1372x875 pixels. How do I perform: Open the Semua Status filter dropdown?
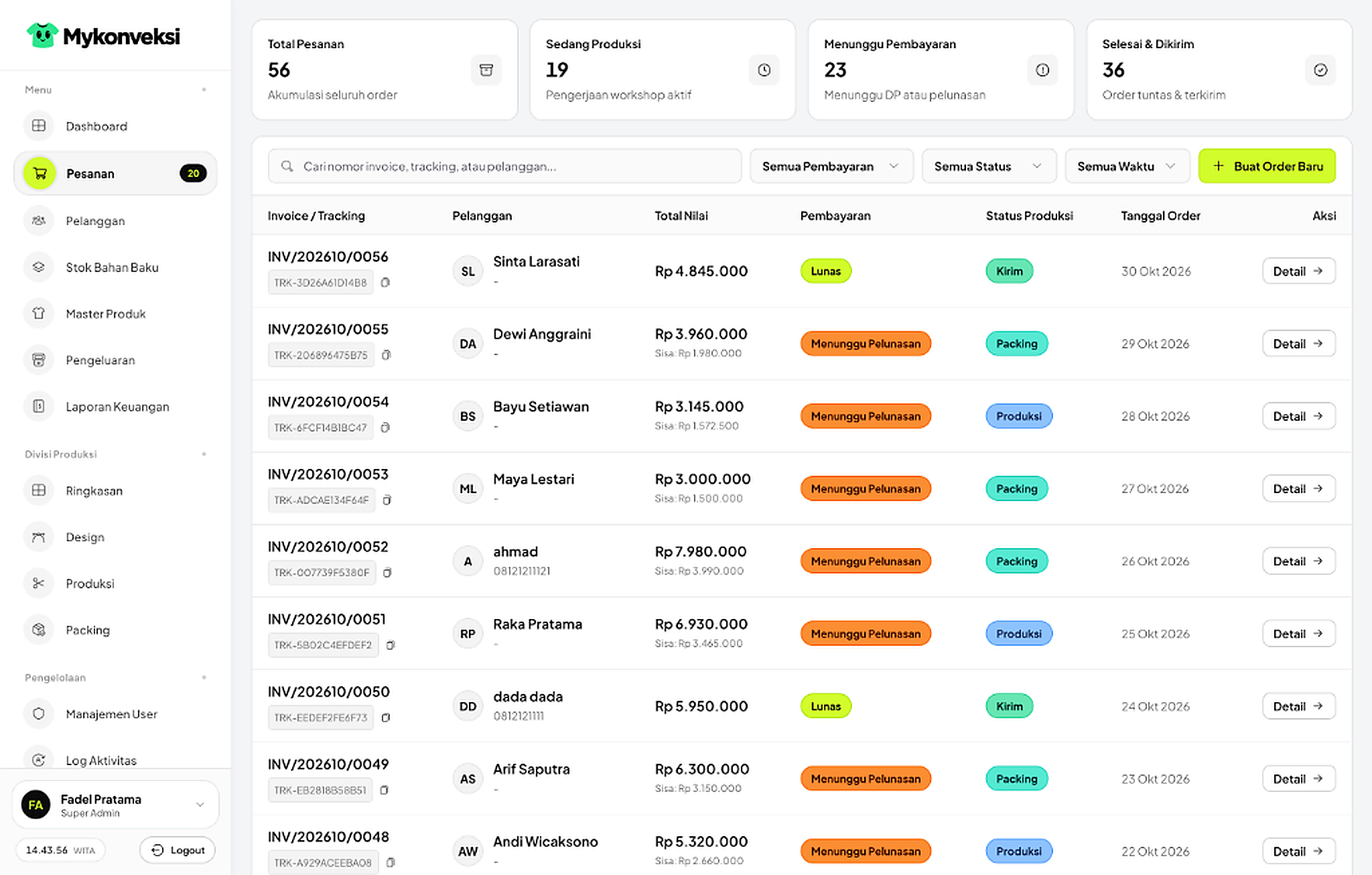pyautogui.click(x=989, y=166)
